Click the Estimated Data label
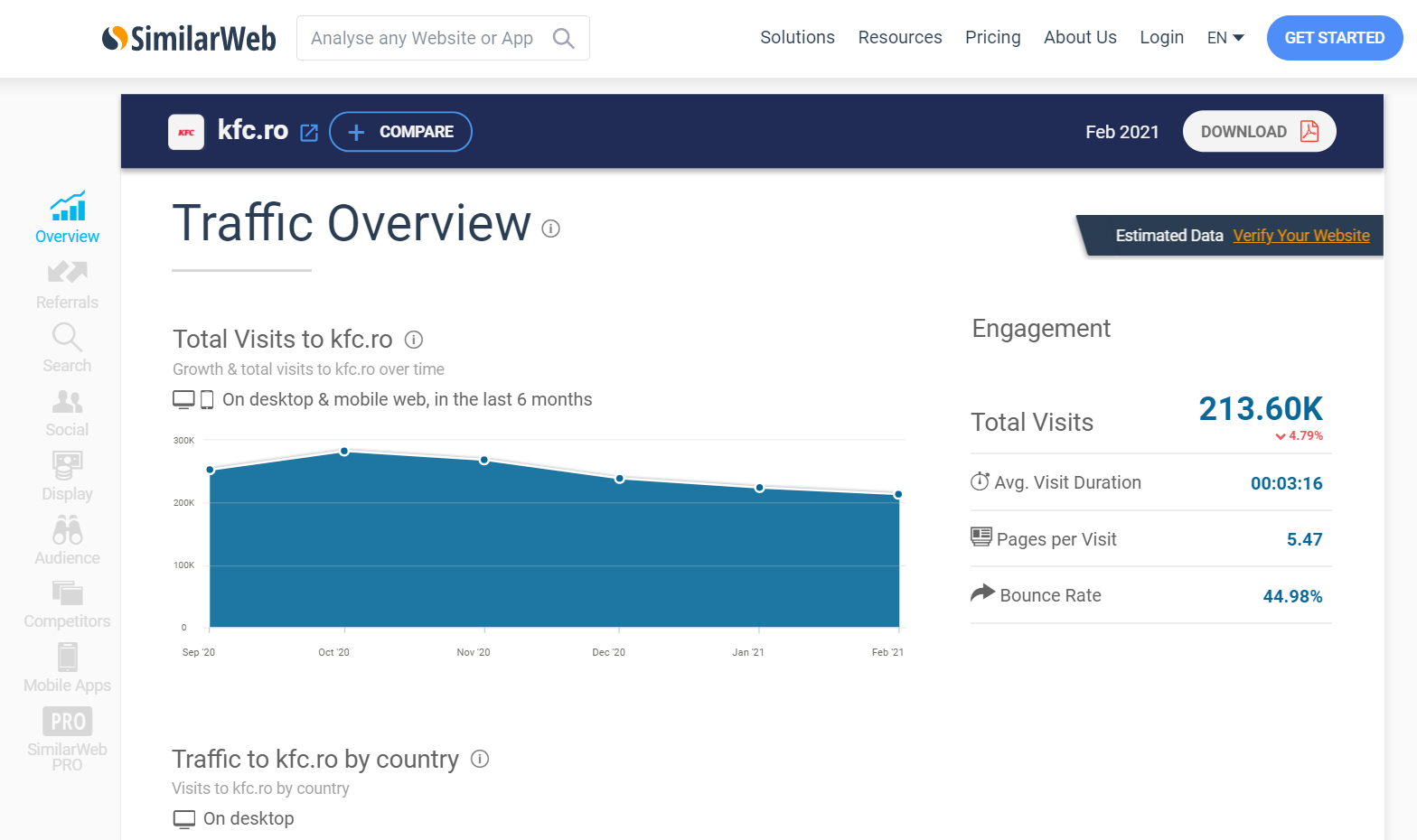 (x=1168, y=236)
